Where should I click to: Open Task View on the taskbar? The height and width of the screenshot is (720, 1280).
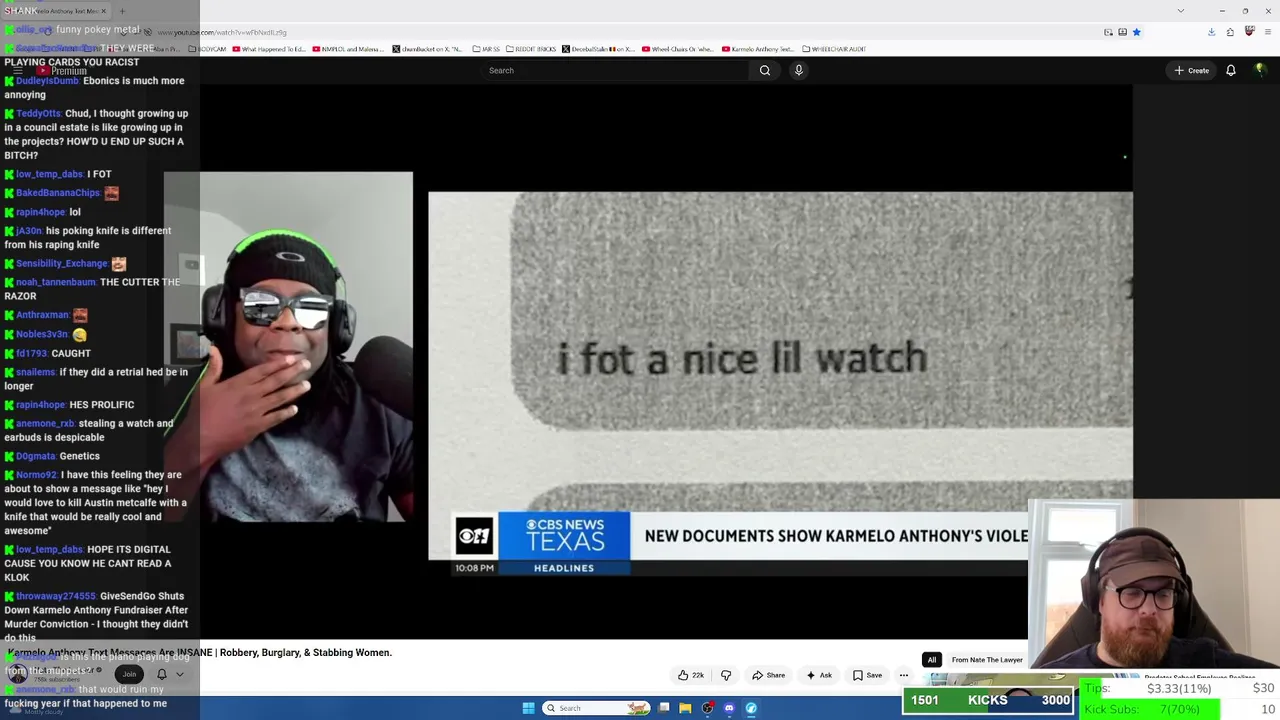pos(663,708)
